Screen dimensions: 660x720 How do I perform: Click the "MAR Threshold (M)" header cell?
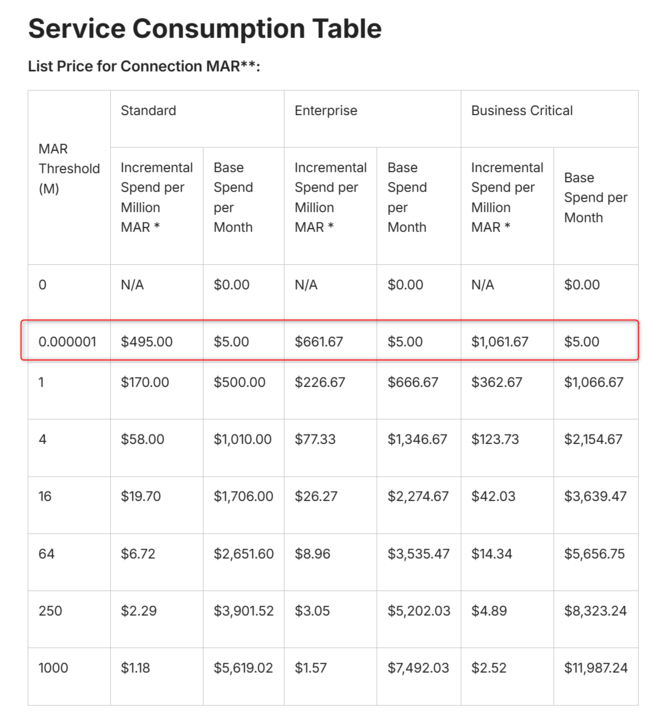tap(69, 168)
